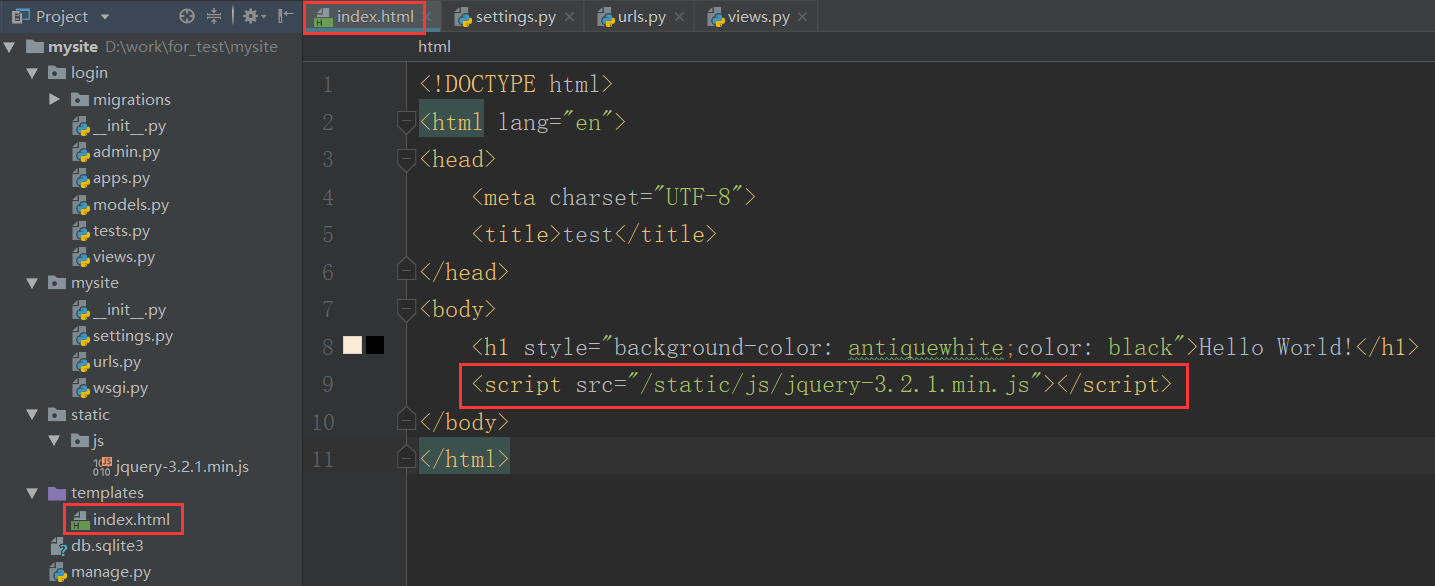Screen dimensions: 1435x586
Task: Collapse the static folder arrow
Action: [x=32, y=414]
